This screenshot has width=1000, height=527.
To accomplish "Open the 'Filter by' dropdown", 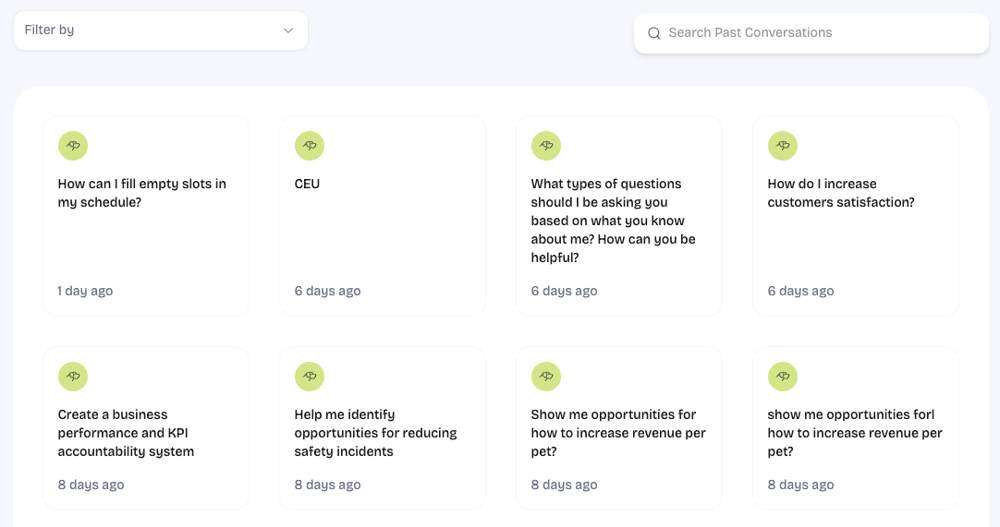I will tap(160, 30).
